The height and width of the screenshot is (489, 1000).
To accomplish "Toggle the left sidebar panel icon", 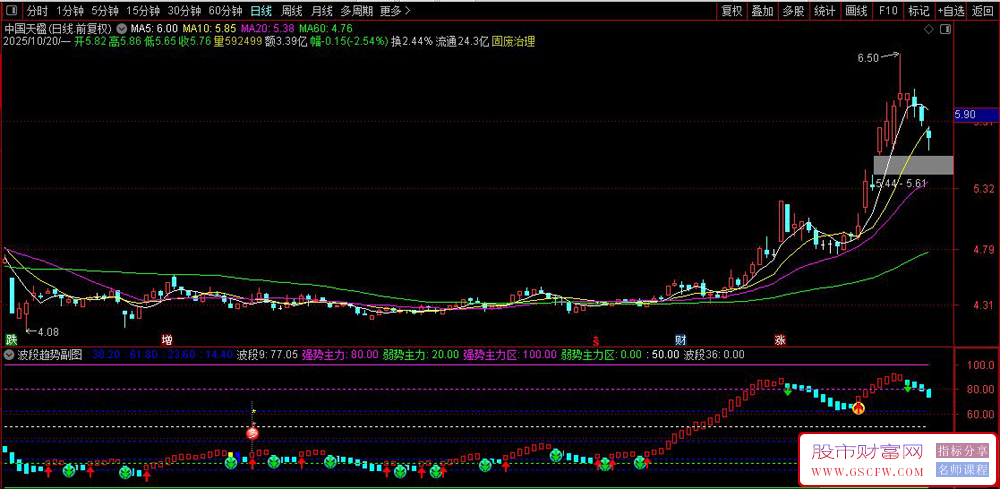I will (x=11, y=10).
